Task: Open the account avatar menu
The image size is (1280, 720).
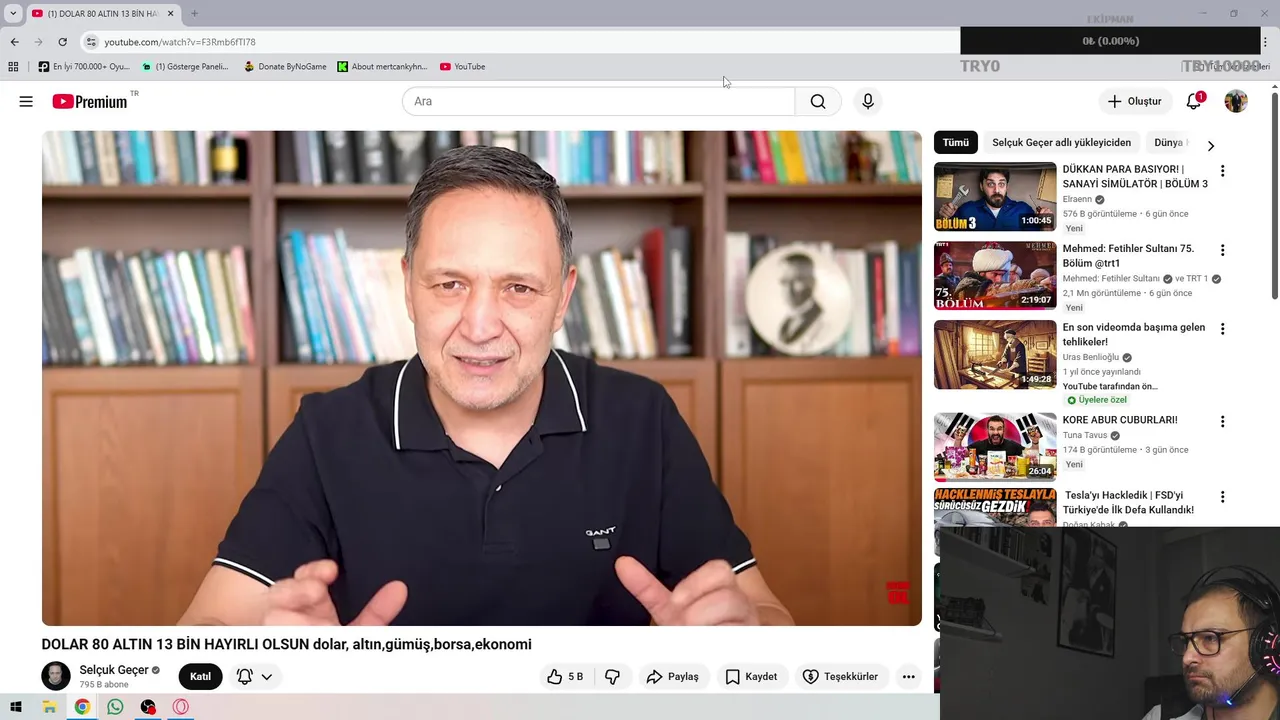Action: point(1236,101)
